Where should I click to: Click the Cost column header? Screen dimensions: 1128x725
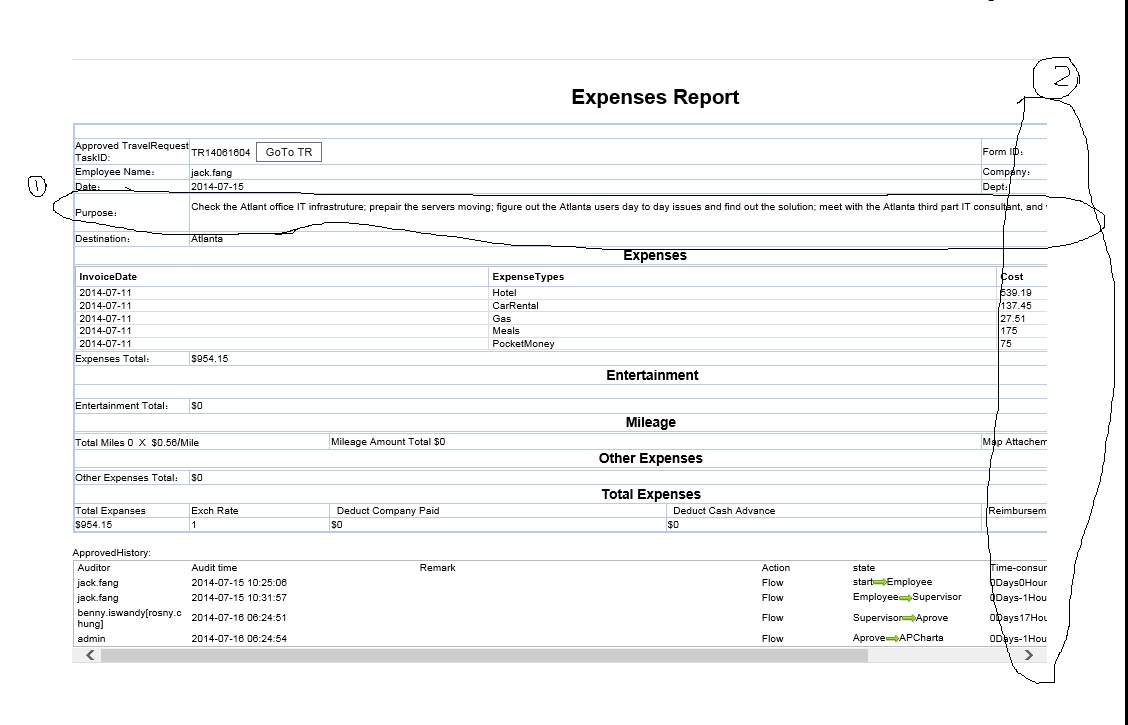tap(1011, 277)
